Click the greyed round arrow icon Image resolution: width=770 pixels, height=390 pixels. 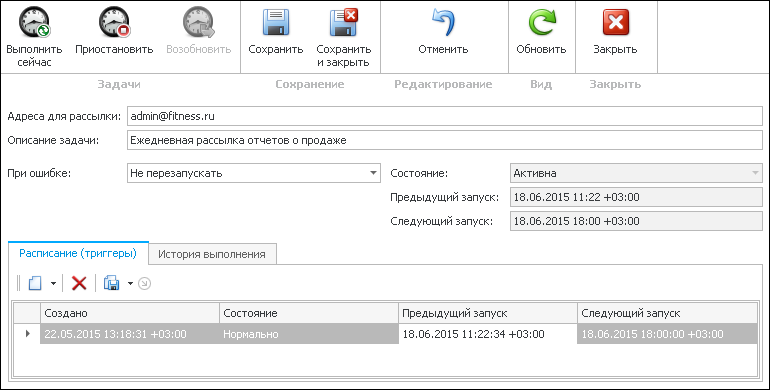point(144,283)
